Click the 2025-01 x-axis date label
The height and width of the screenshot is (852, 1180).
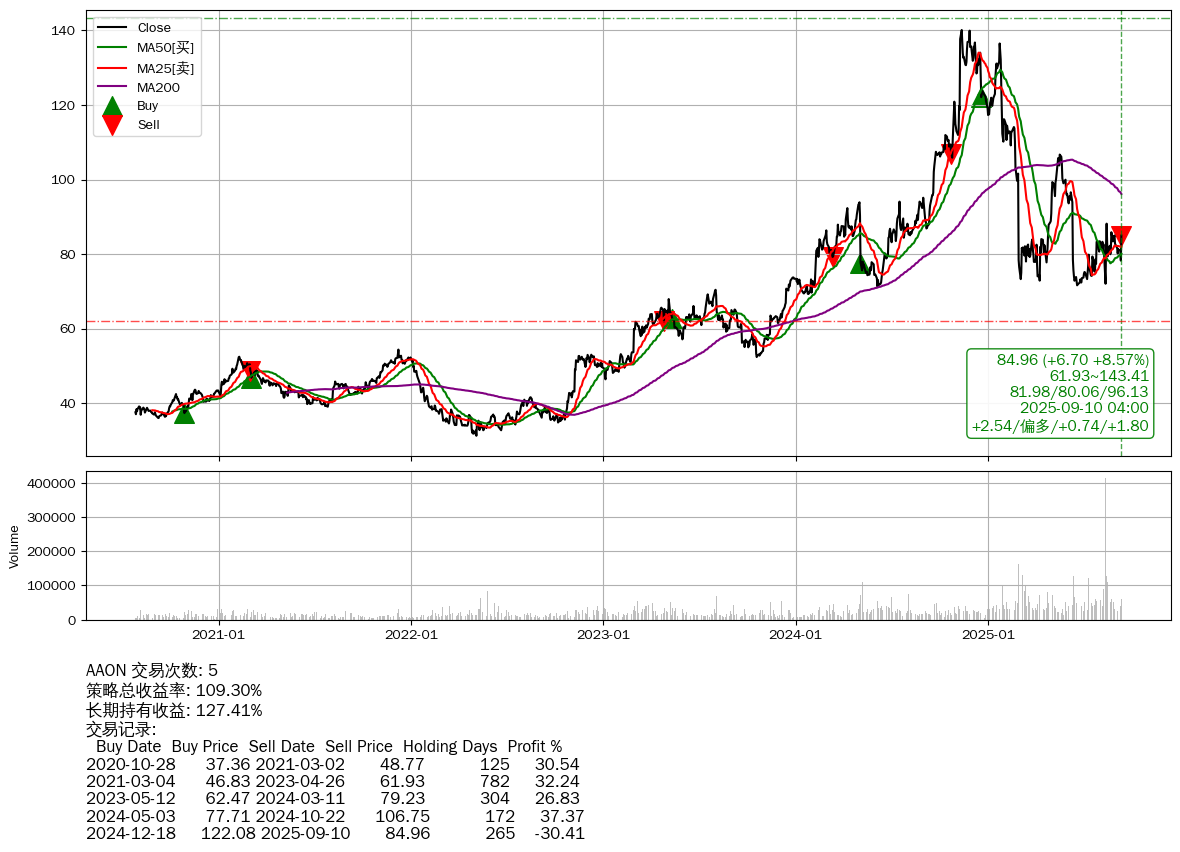988,634
